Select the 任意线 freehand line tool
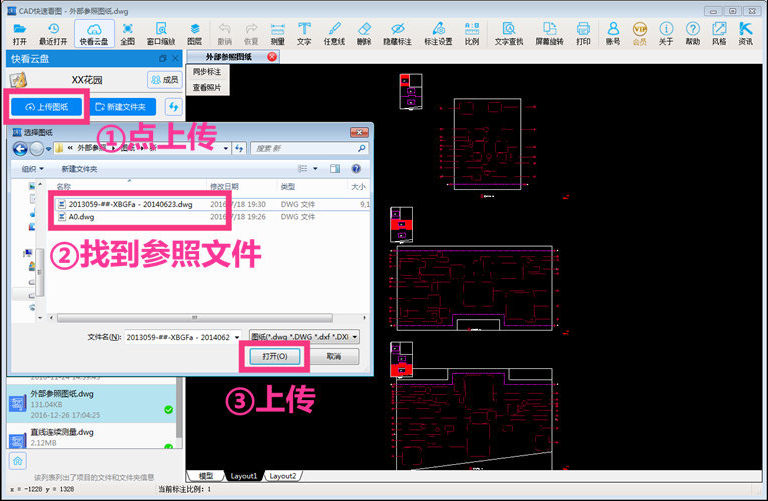Viewport: 768px width, 501px height. click(334, 34)
